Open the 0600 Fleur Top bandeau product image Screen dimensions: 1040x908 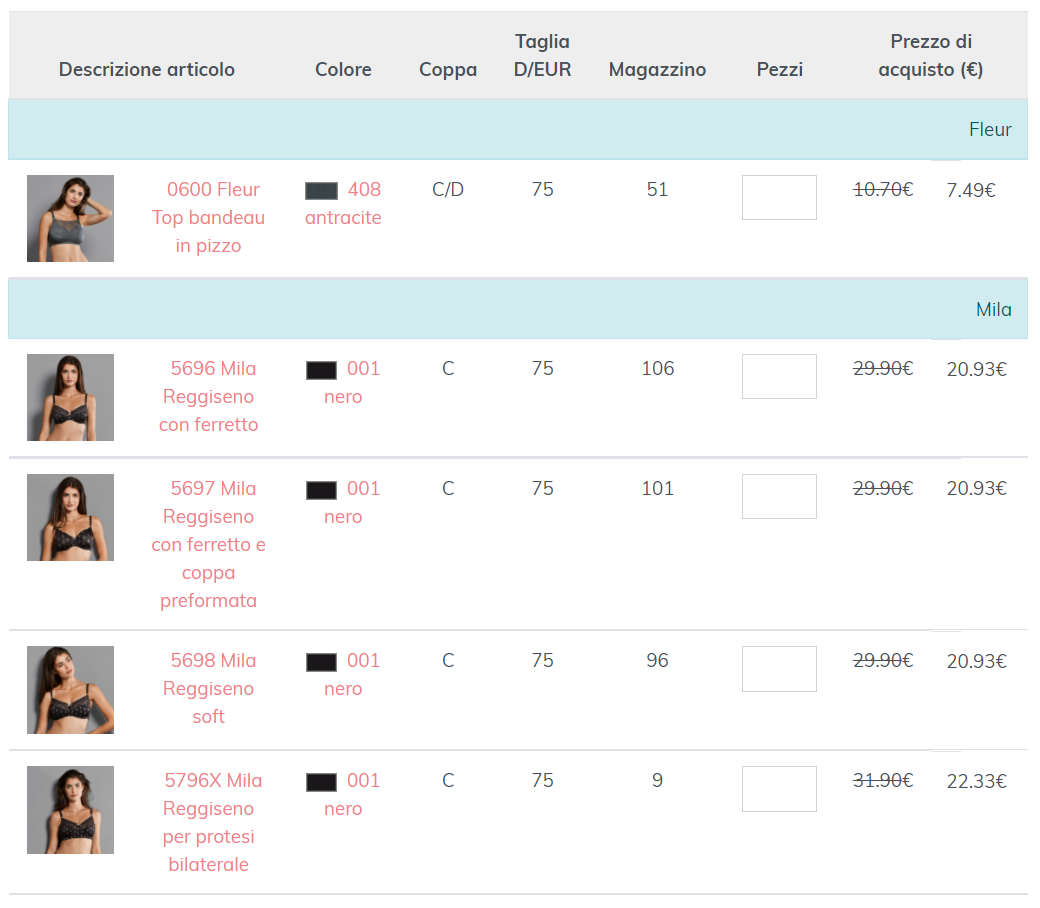click(x=70, y=218)
